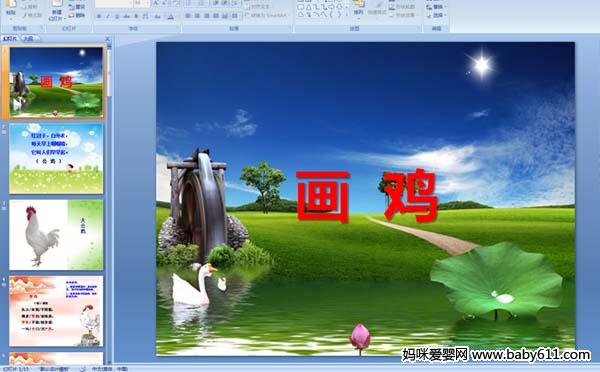Select the white rooster slide thumbnail

click(56, 235)
